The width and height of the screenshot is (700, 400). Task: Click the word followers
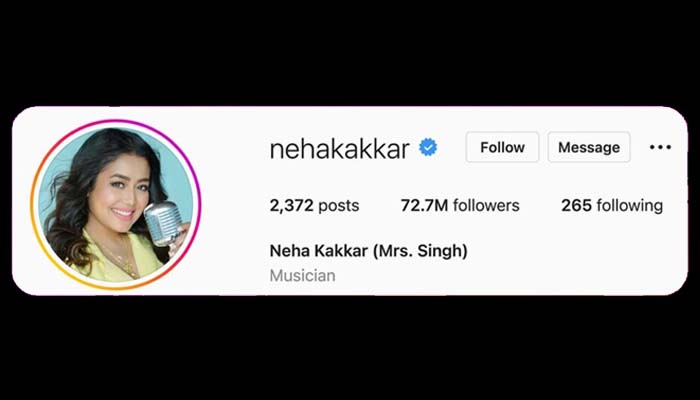[x=486, y=205]
